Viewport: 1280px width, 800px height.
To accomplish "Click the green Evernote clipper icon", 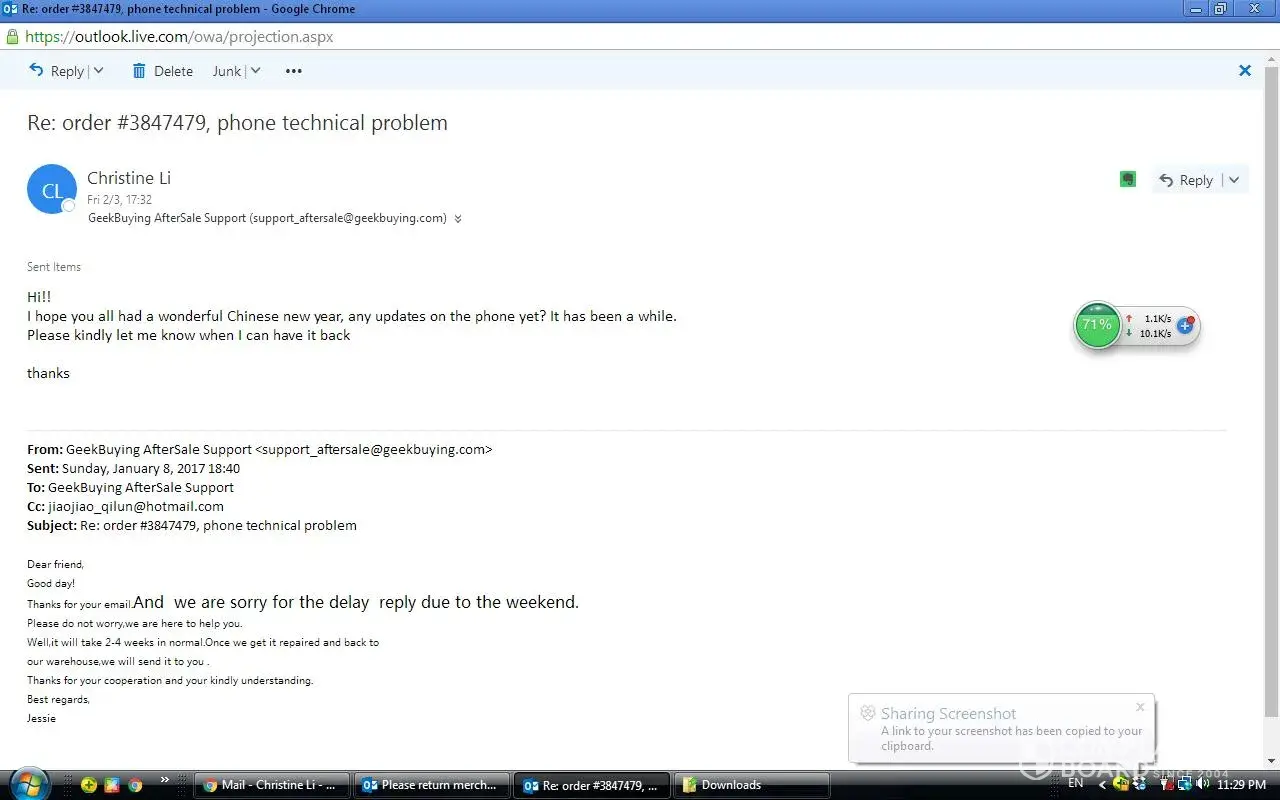I will [x=1128, y=179].
